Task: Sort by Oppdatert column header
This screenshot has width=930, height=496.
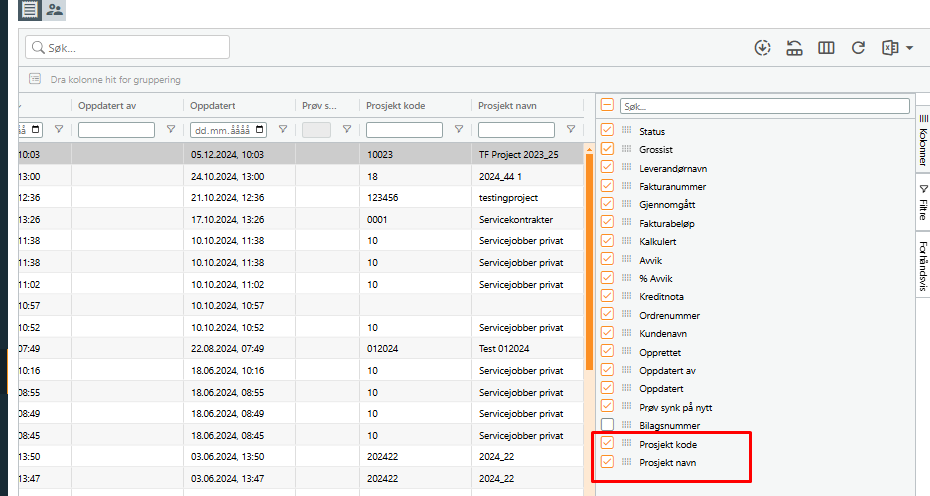Action: [212, 106]
